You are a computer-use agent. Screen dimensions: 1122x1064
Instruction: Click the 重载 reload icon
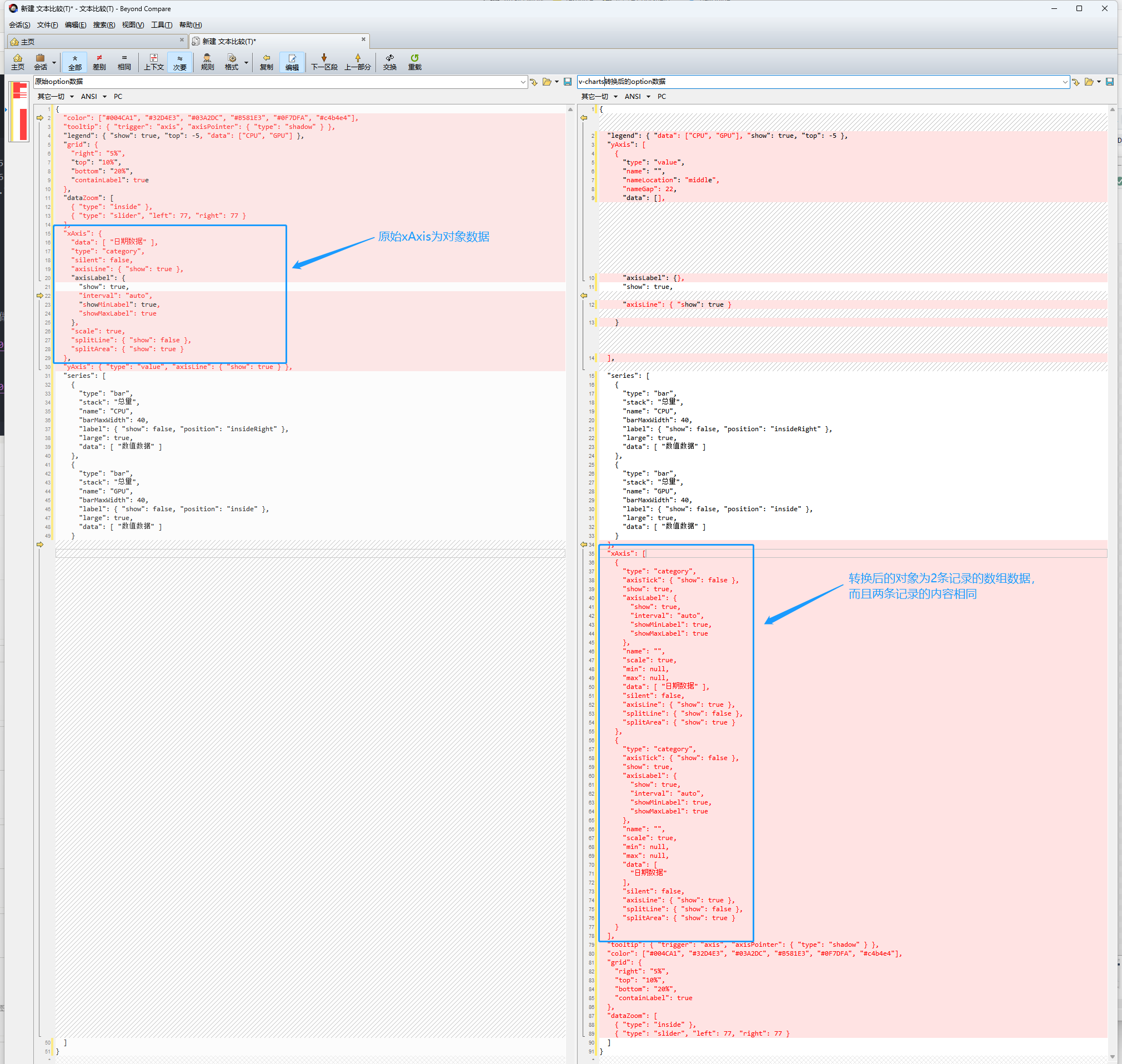(415, 62)
